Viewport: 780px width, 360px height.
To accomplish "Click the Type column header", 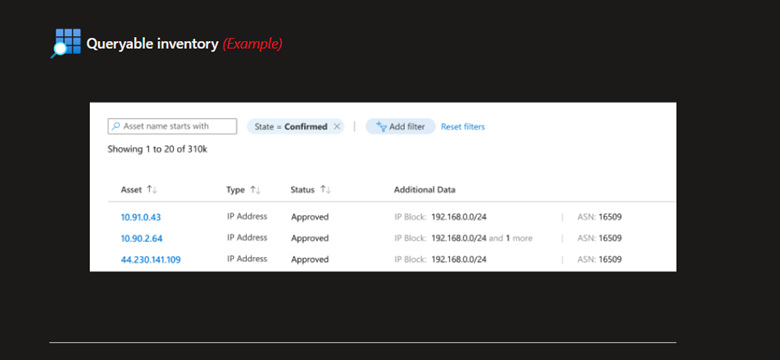I will point(235,189).
